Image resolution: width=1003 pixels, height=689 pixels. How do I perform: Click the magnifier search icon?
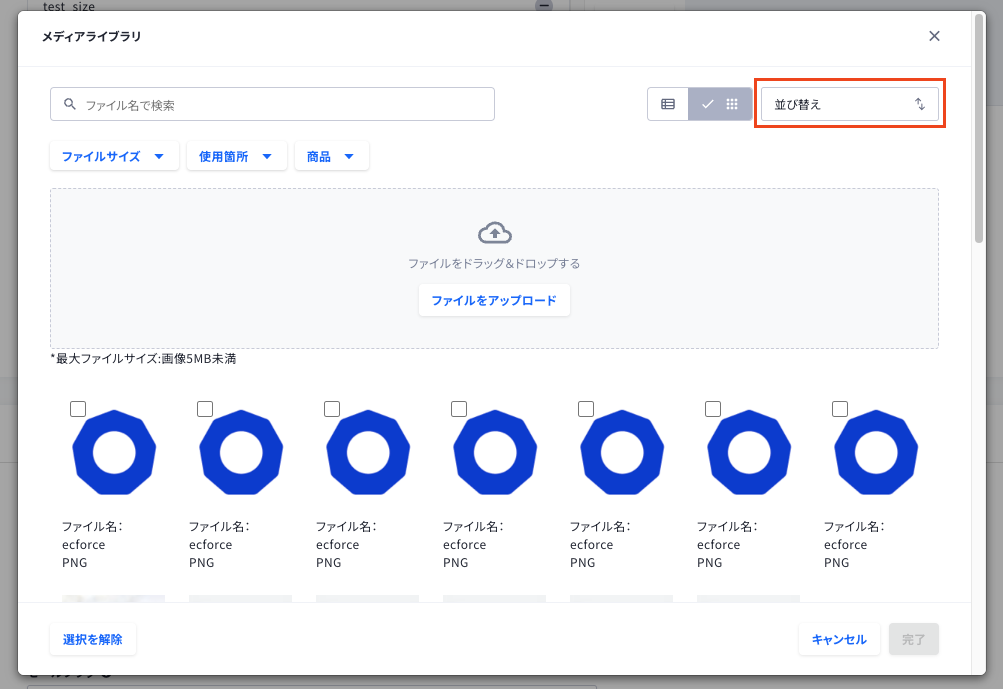70,104
